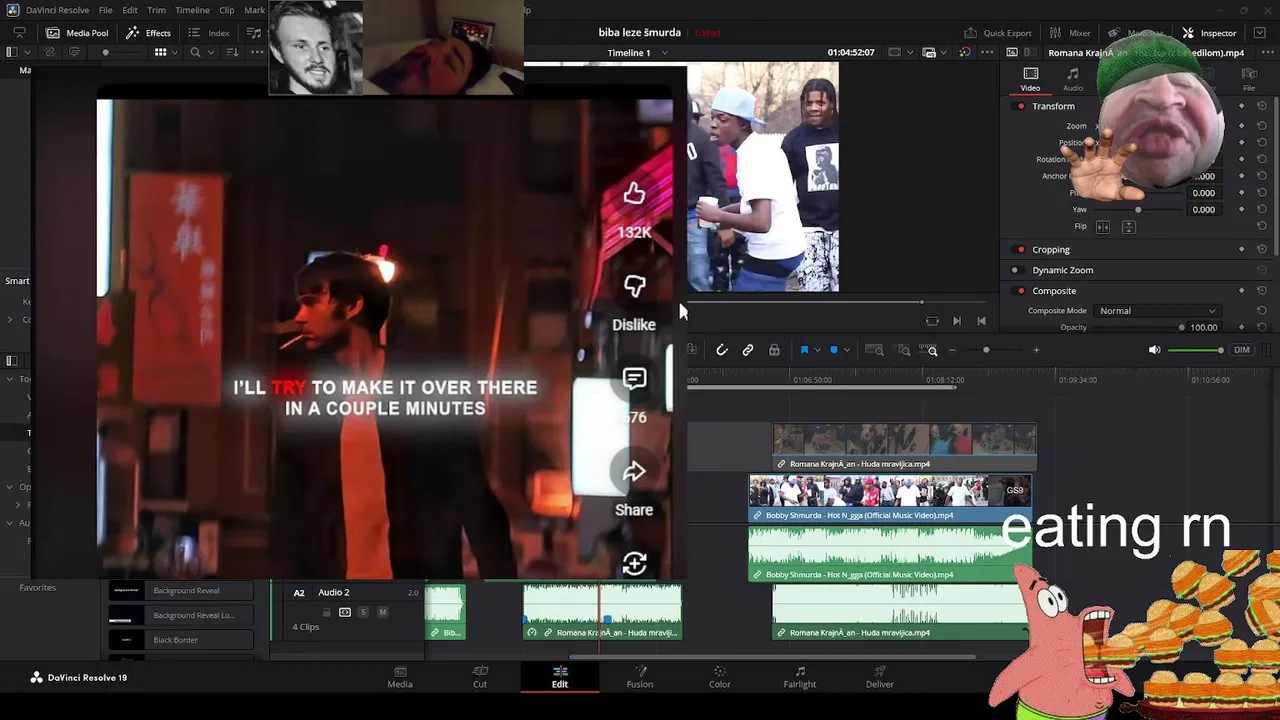Image resolution: width=1280 pixels, height=720 pixels.
Task: Jump to next edit in viewer
Action: click(x=957, y=321)
